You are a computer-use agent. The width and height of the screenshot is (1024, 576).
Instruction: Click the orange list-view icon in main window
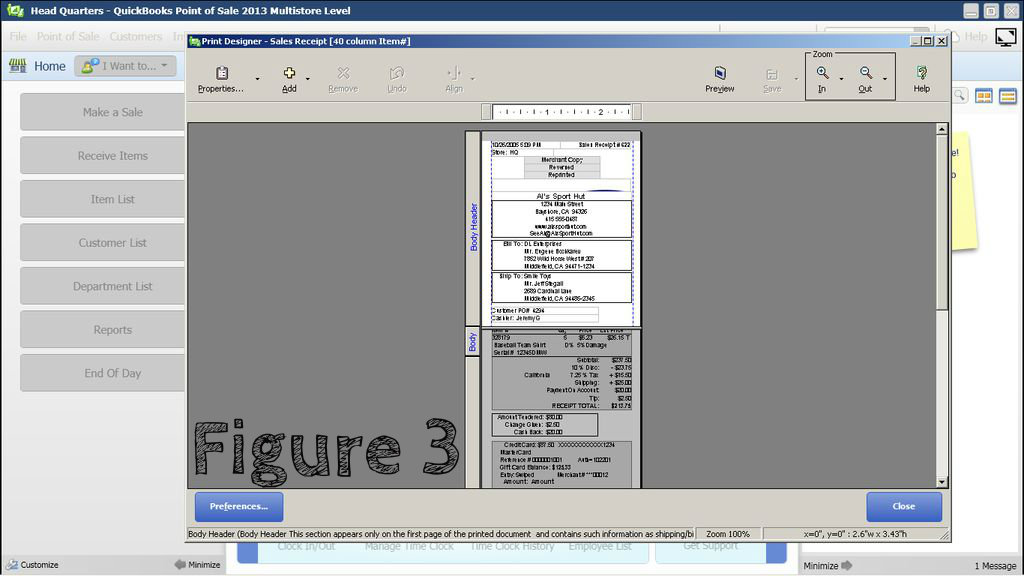1008,97
